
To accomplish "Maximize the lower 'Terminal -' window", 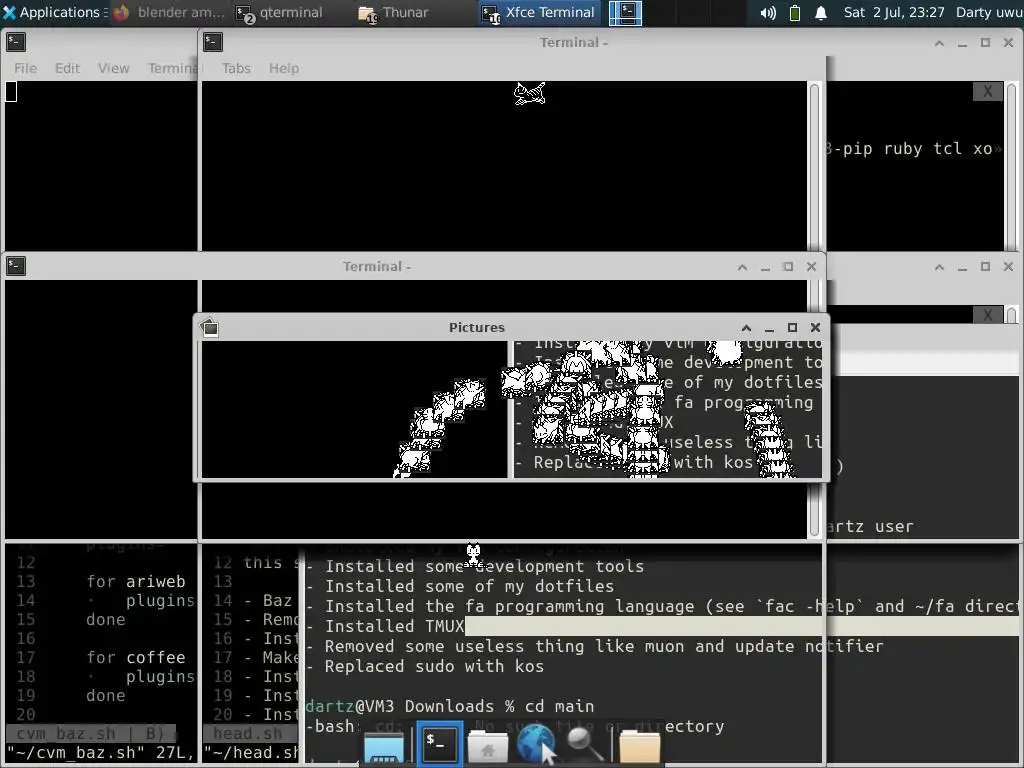I will click(x=788, y=266).
